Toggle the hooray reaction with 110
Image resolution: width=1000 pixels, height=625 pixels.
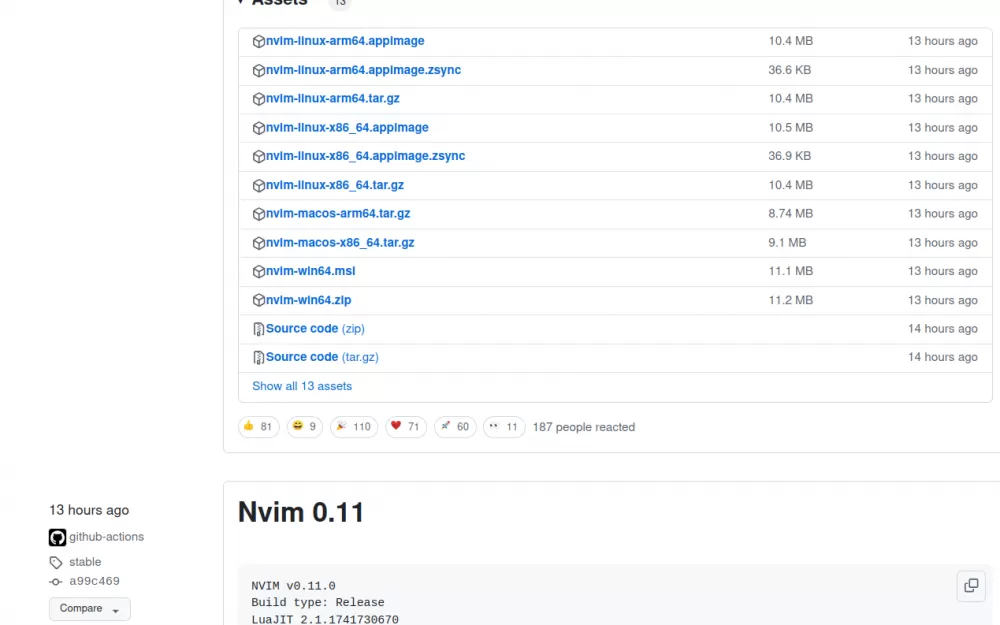pos(354,427)
